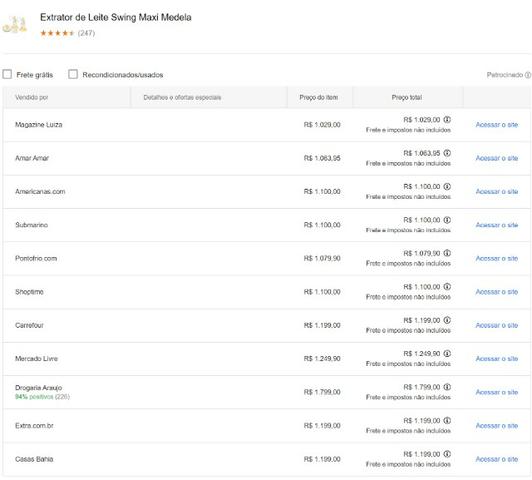This screenshot has width=532, height=480.
Task: Select the Magazine Luiza seller name
Action: coord(39,124)
